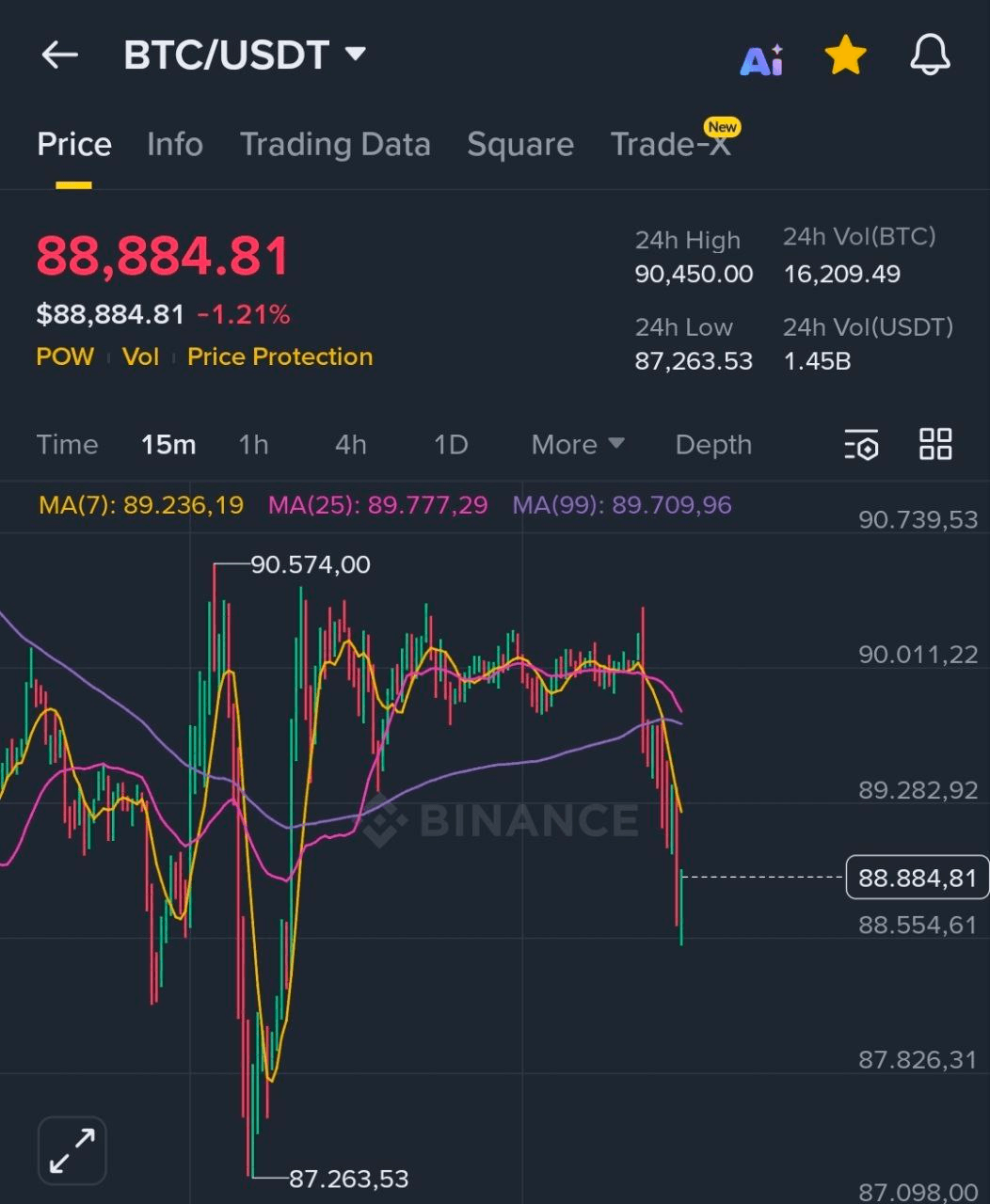Show the Depth chart view
The image size is (990, 1204).
coord(713,445)
